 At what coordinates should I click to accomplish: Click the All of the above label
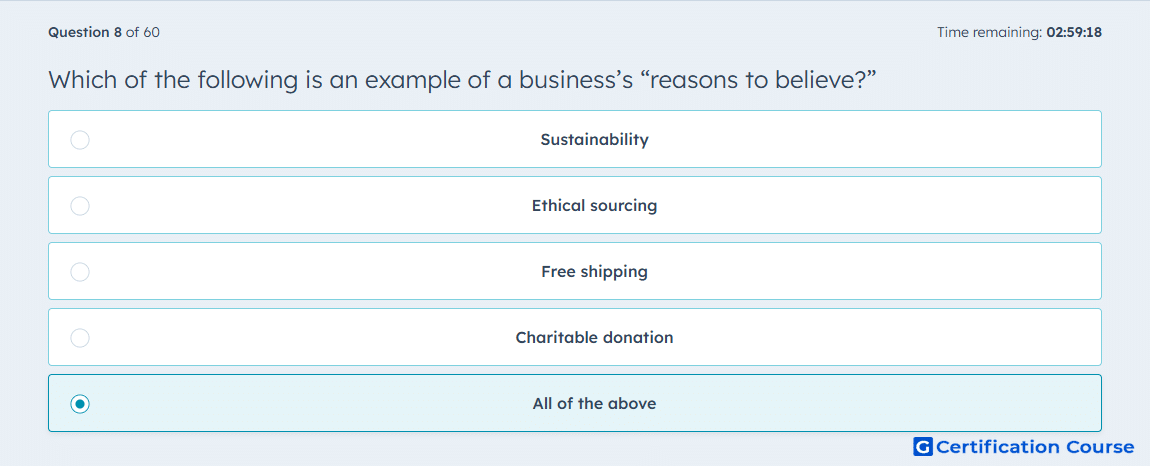(x=594, y=404)
